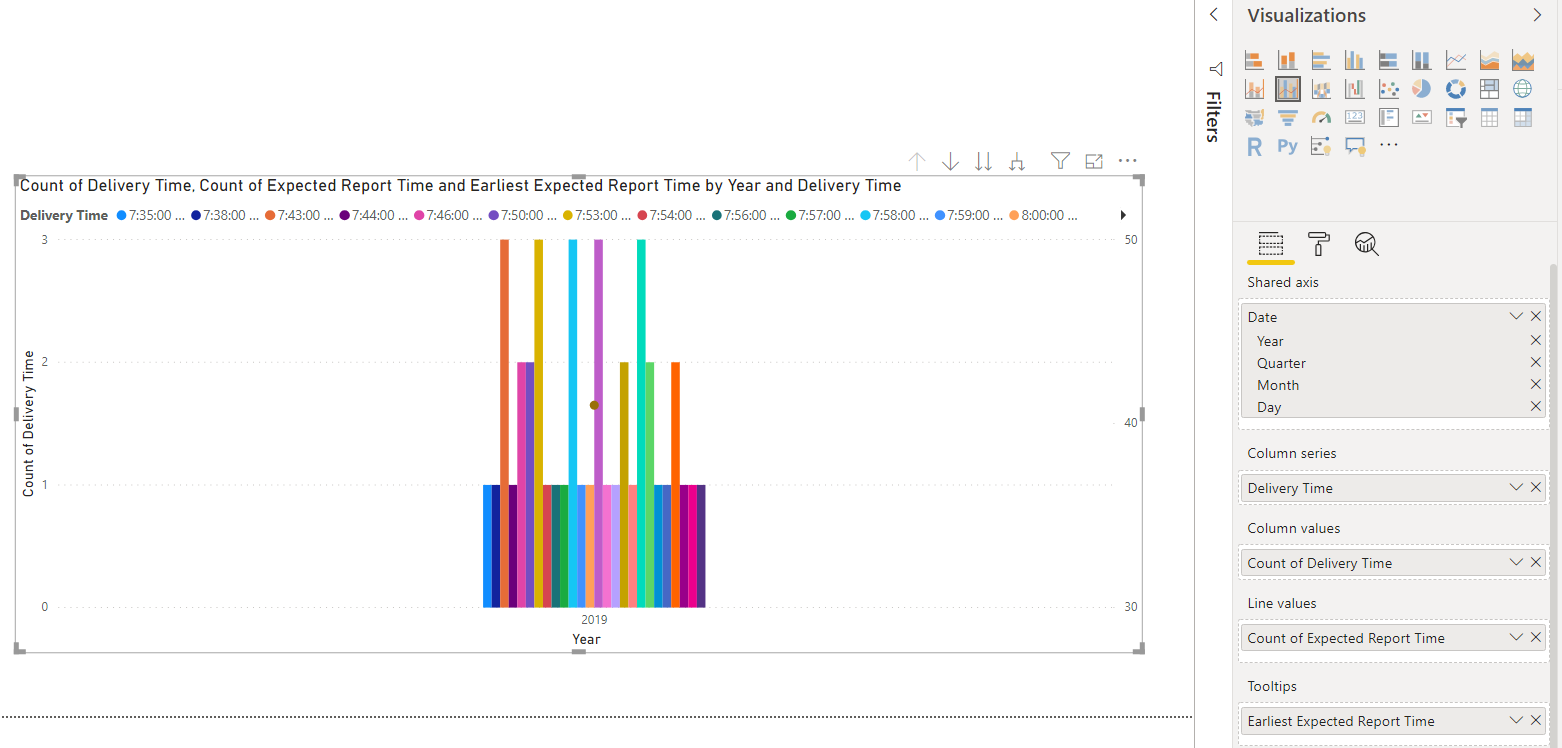The width and height of the screenshot is (1562, 748).
Task: Switch to the Analytics magnifier tab
Action: coord(1367,244)
